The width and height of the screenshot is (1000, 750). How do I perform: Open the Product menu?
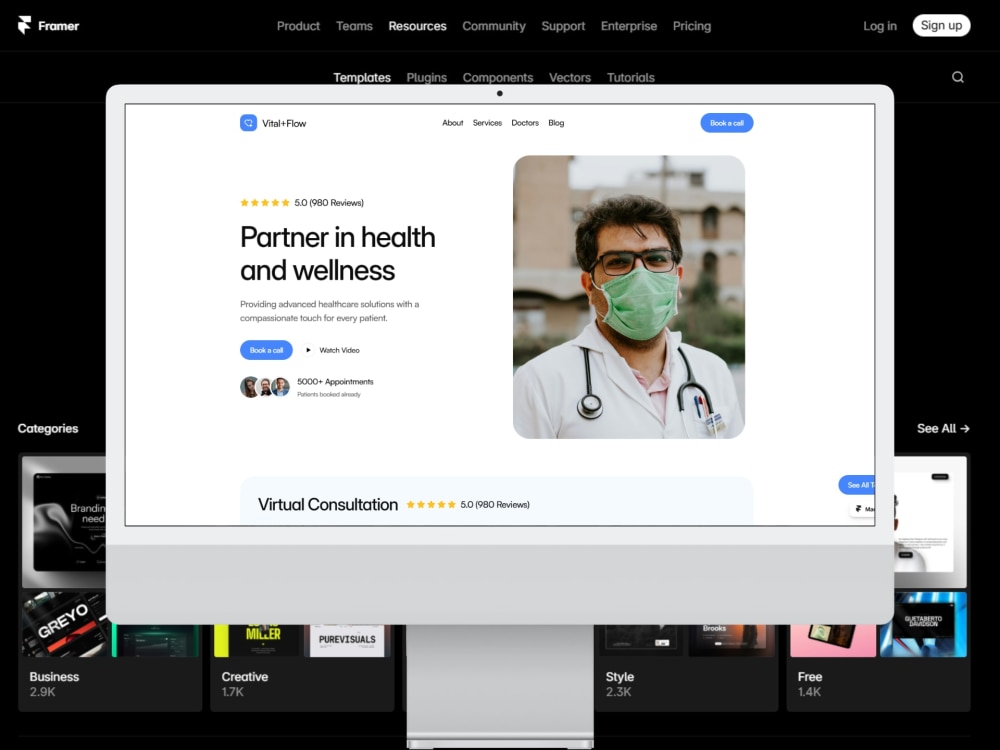pyautogui.click(x=298, y=26)
